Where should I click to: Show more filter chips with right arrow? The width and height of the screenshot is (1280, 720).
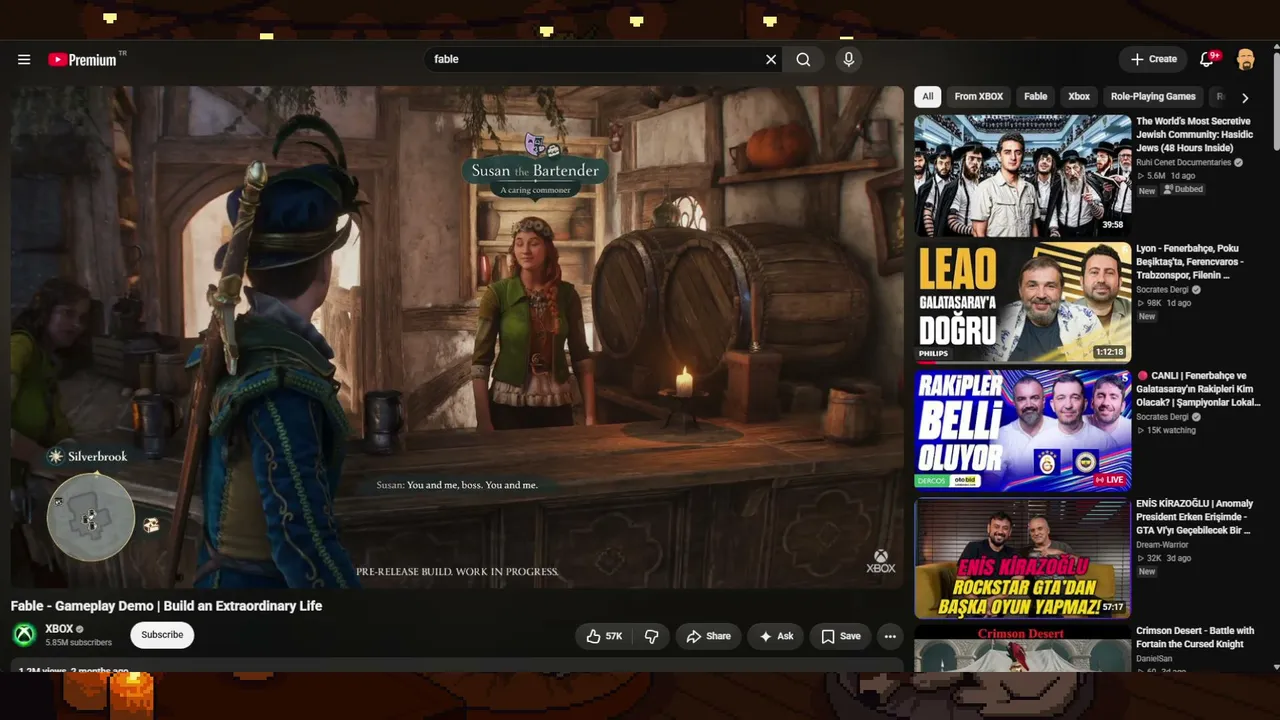click(1245, 97)
